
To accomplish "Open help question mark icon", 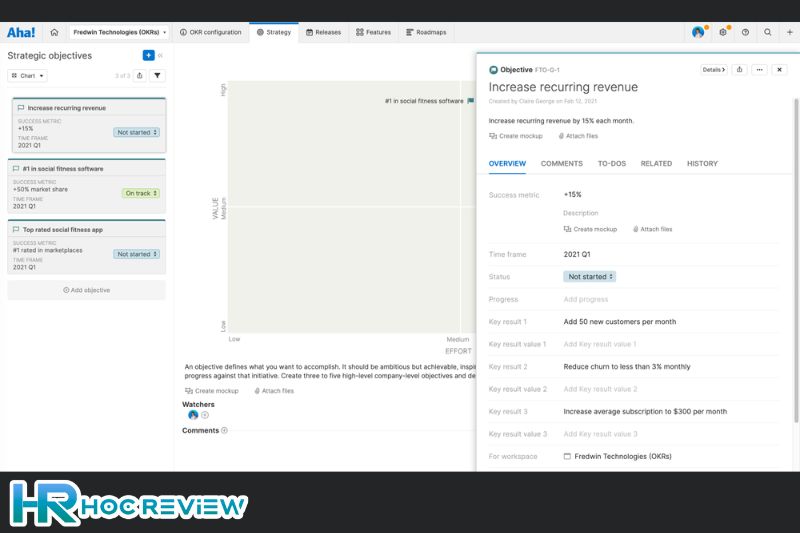I will (745, 32).
